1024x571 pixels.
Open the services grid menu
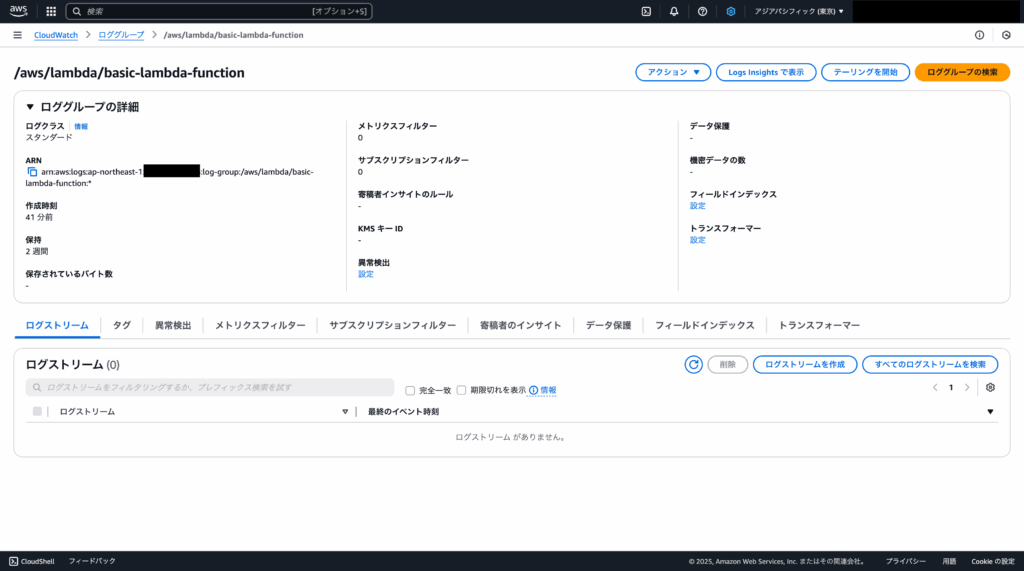coord(51,11)
